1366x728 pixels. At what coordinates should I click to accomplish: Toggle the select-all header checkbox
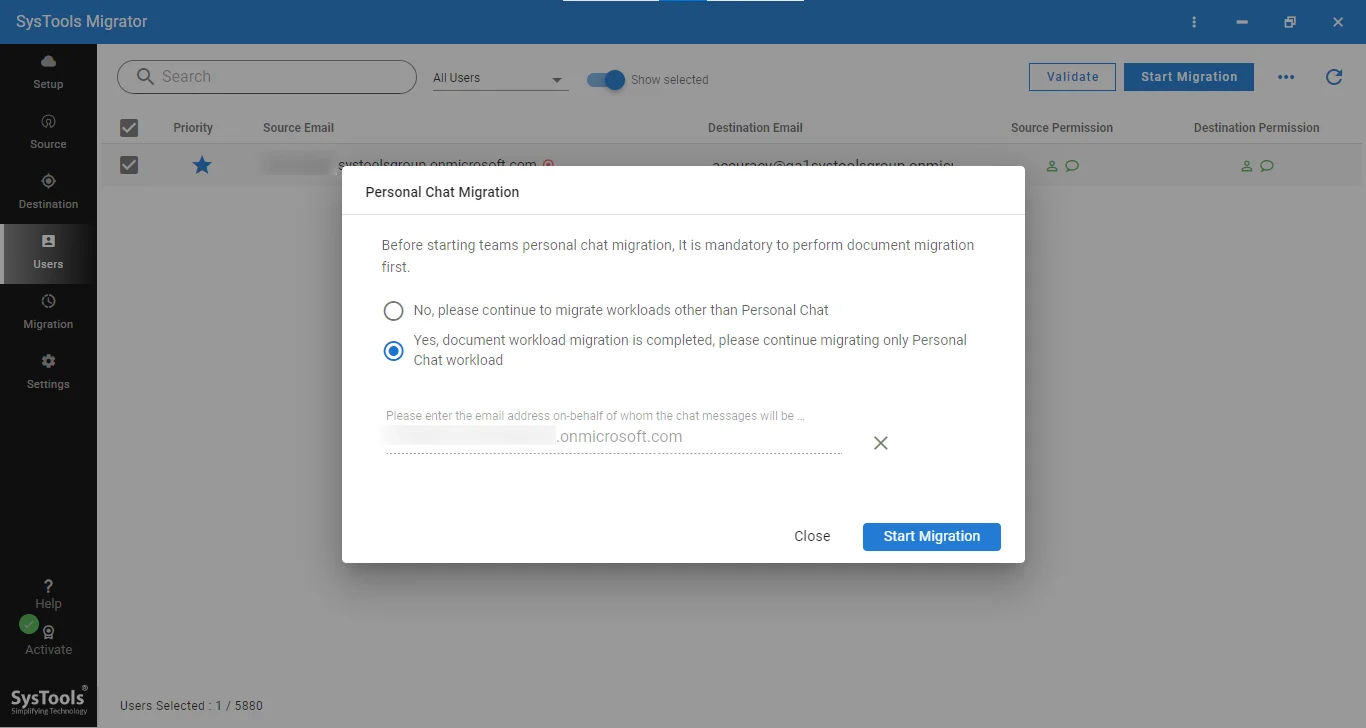(129, 128)
